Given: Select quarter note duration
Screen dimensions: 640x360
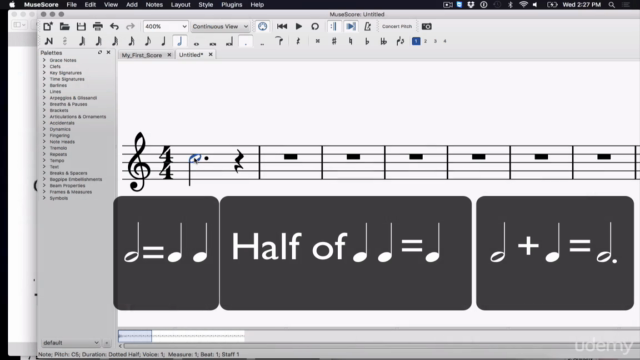Looking at the screenshot, I should point(163,41).
